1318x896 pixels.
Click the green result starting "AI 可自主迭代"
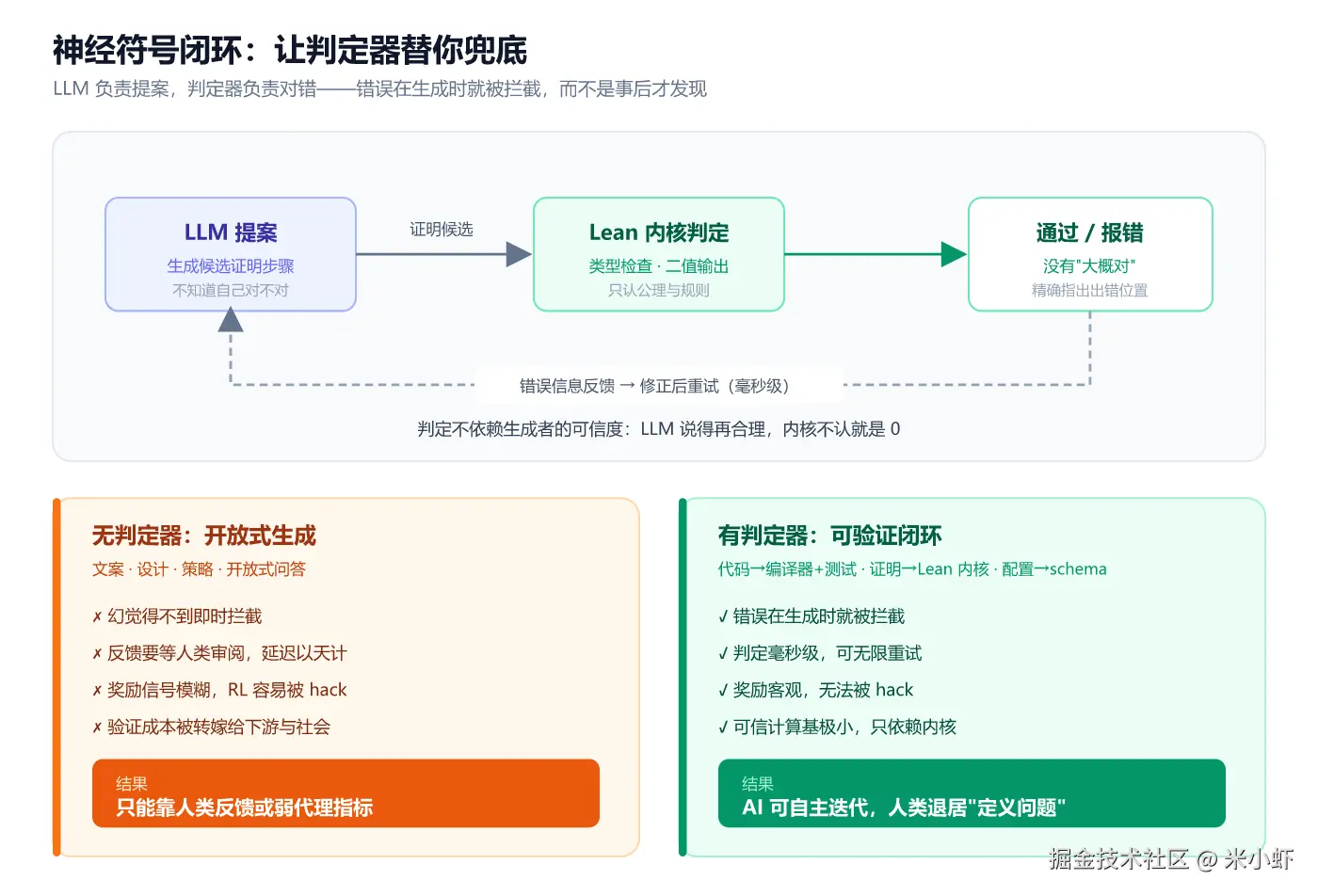coord(904,808)
